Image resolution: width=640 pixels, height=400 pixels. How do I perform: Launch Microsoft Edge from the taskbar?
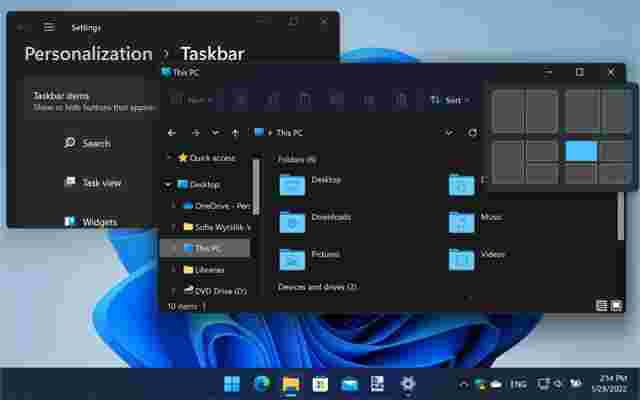point(262,384)
